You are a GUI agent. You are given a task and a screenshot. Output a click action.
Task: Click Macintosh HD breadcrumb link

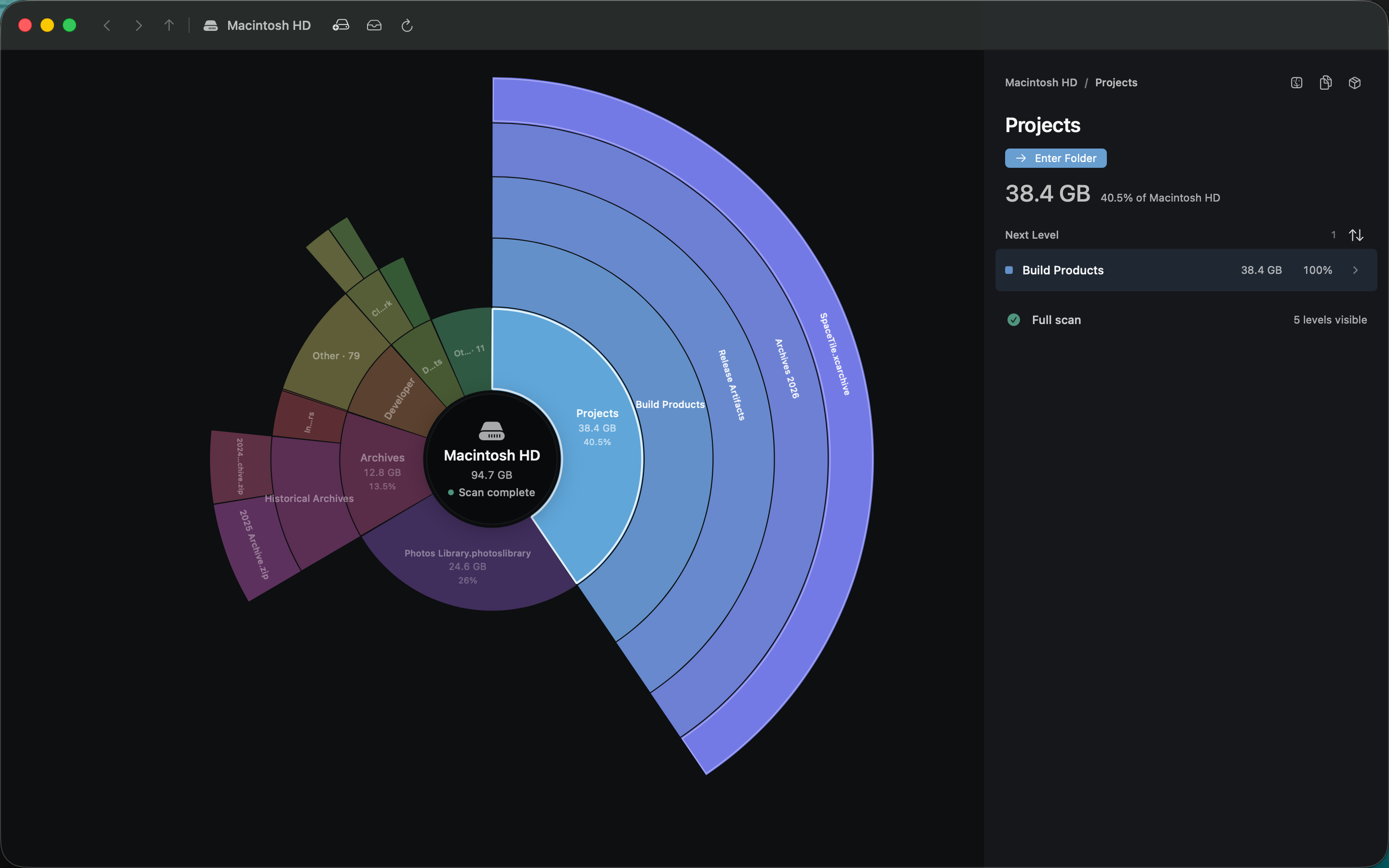(1041, 82)
